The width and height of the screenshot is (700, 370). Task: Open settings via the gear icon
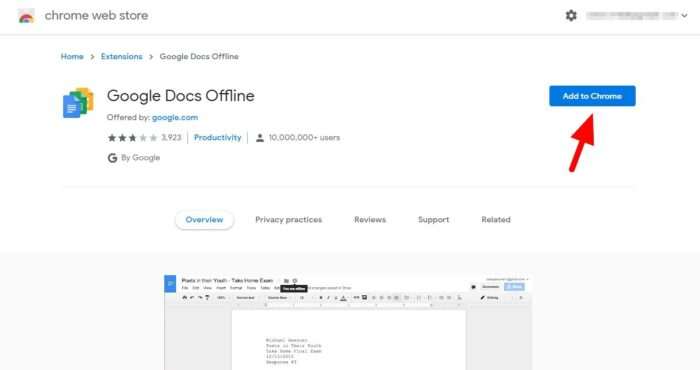(571, 16)
